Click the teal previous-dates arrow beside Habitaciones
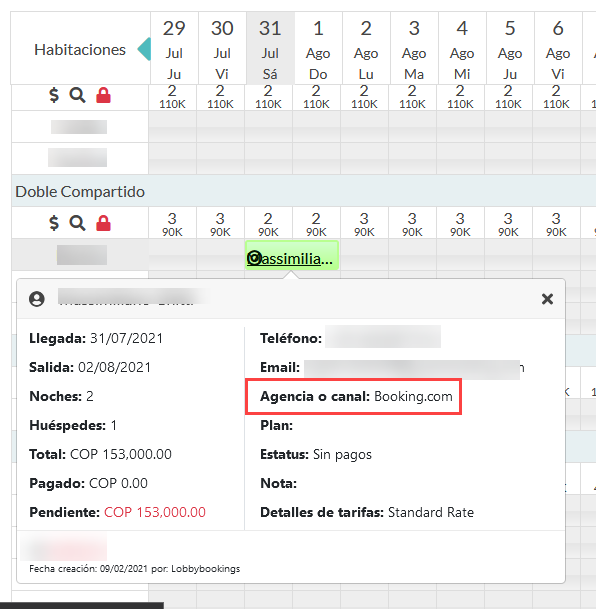 [144, 49]
